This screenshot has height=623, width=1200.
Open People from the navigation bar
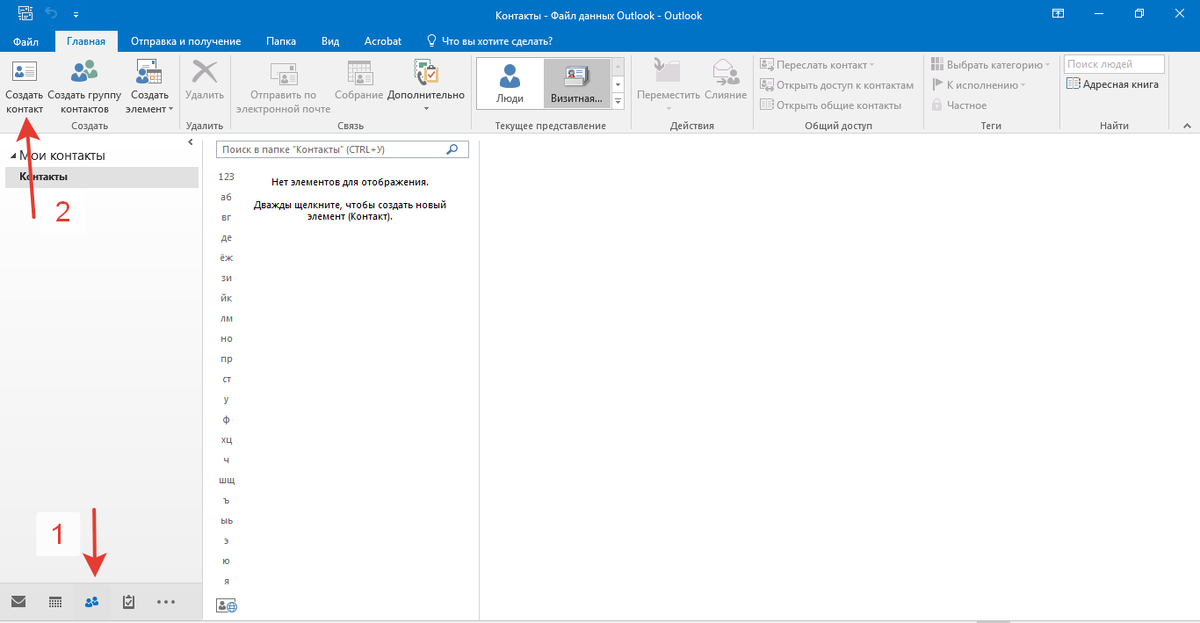click(x=92, y=602)
